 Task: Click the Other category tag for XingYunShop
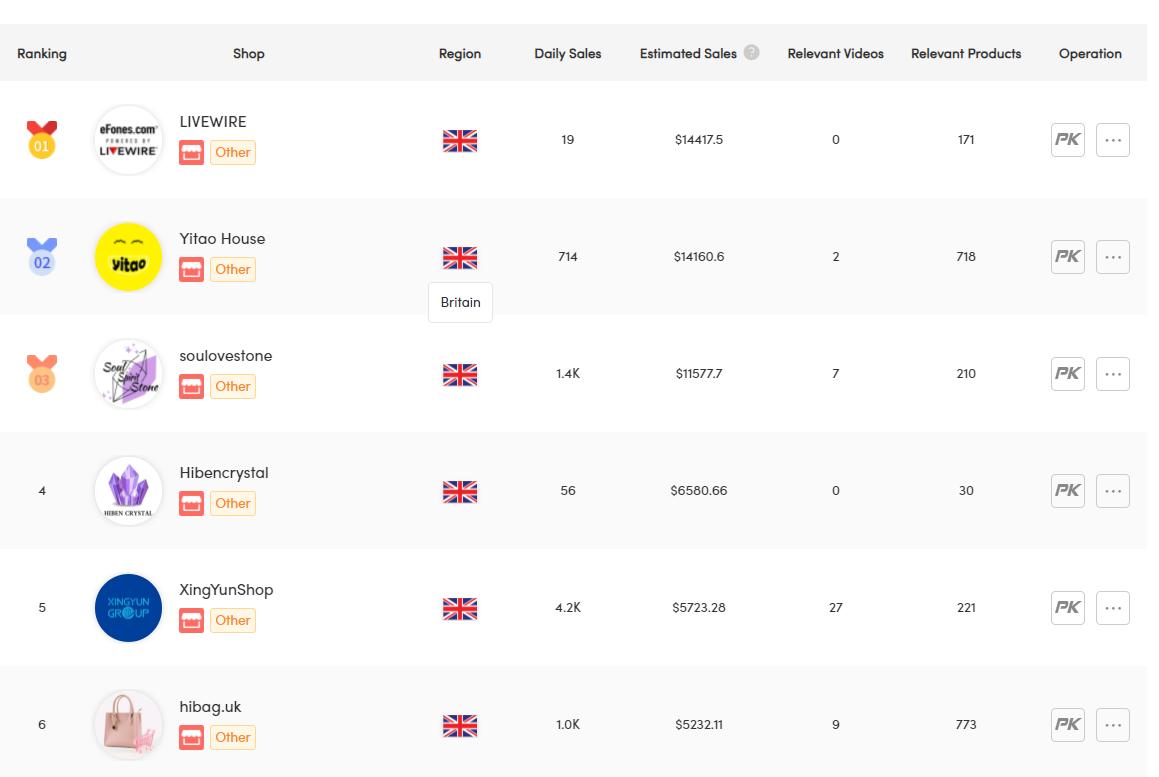(x=233, y=620)
